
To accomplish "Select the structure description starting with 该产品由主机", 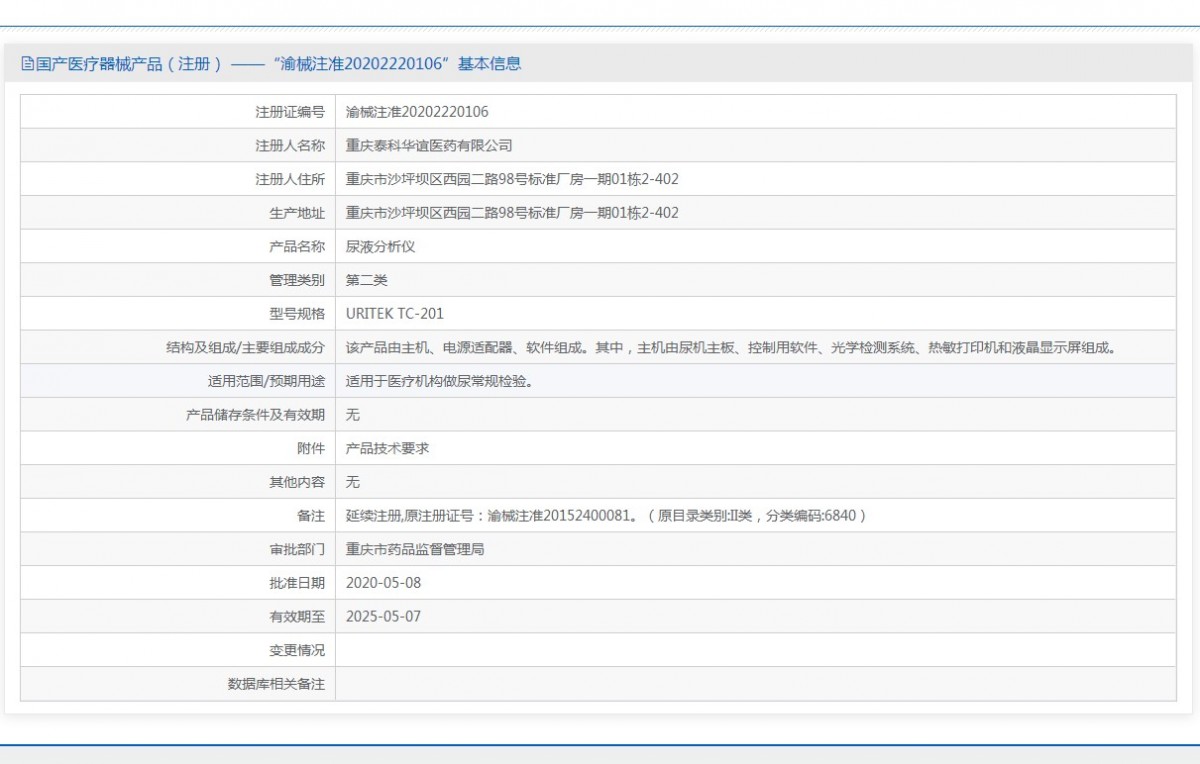I will tap(730, 347).
